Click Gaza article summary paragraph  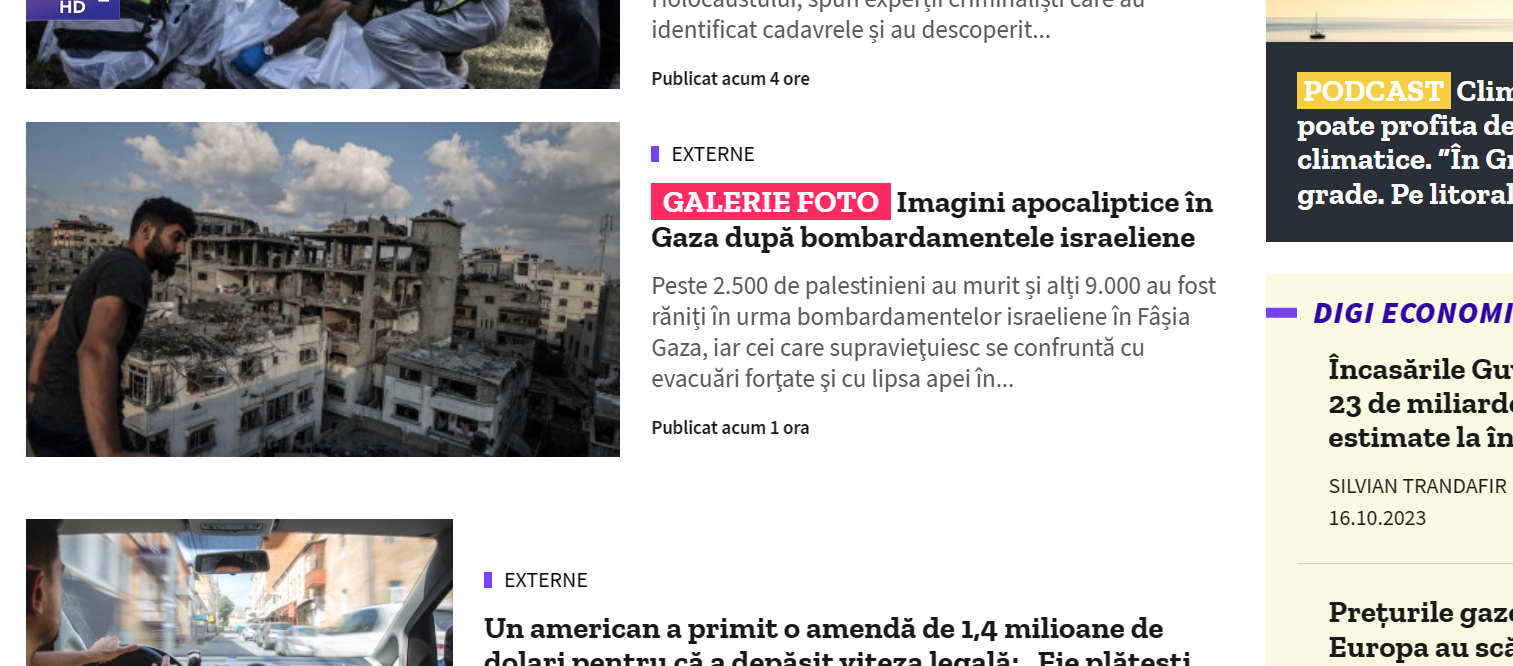934,332
